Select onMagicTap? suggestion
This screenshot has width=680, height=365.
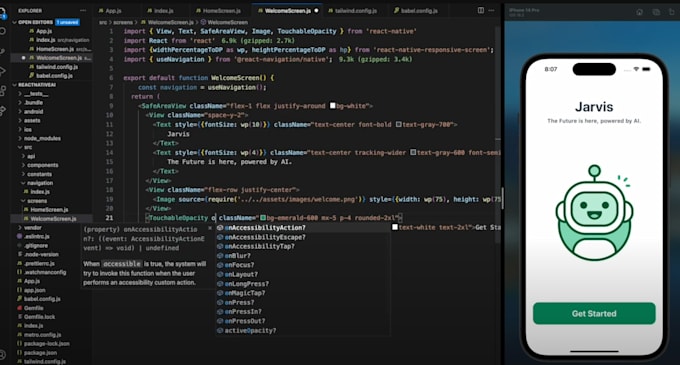pyautogui.click(x=303, y=293)
